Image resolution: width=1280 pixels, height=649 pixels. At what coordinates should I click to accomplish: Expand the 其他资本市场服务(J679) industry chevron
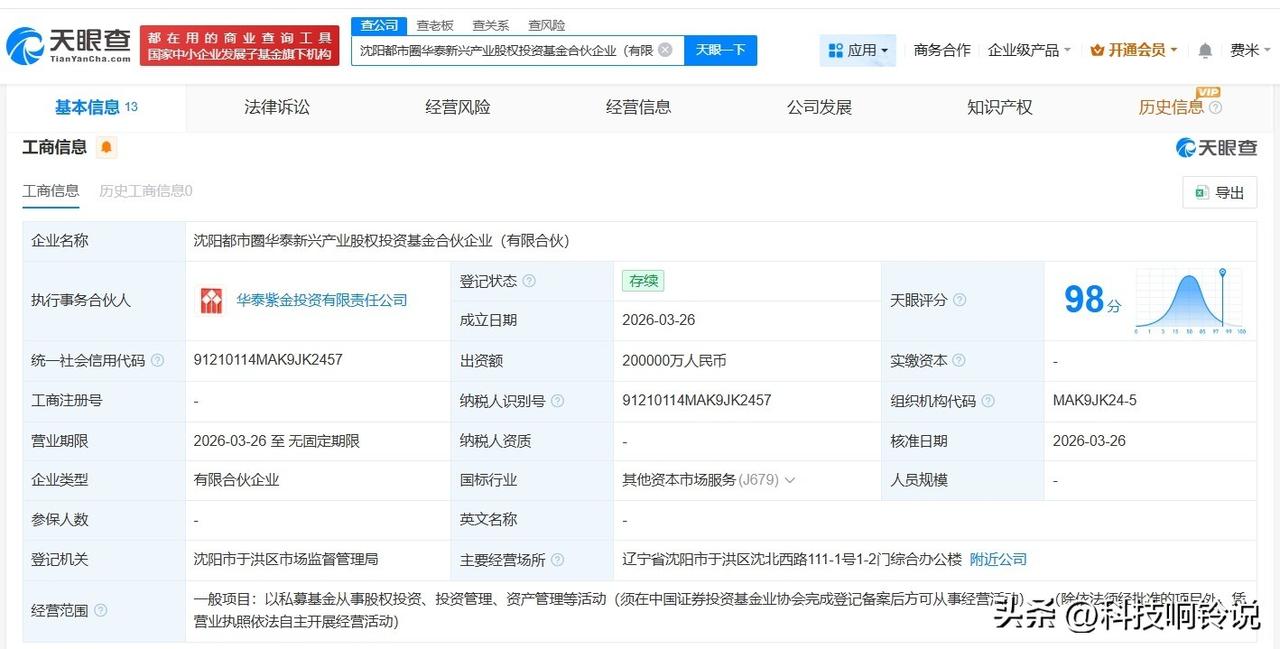point(790,480)
